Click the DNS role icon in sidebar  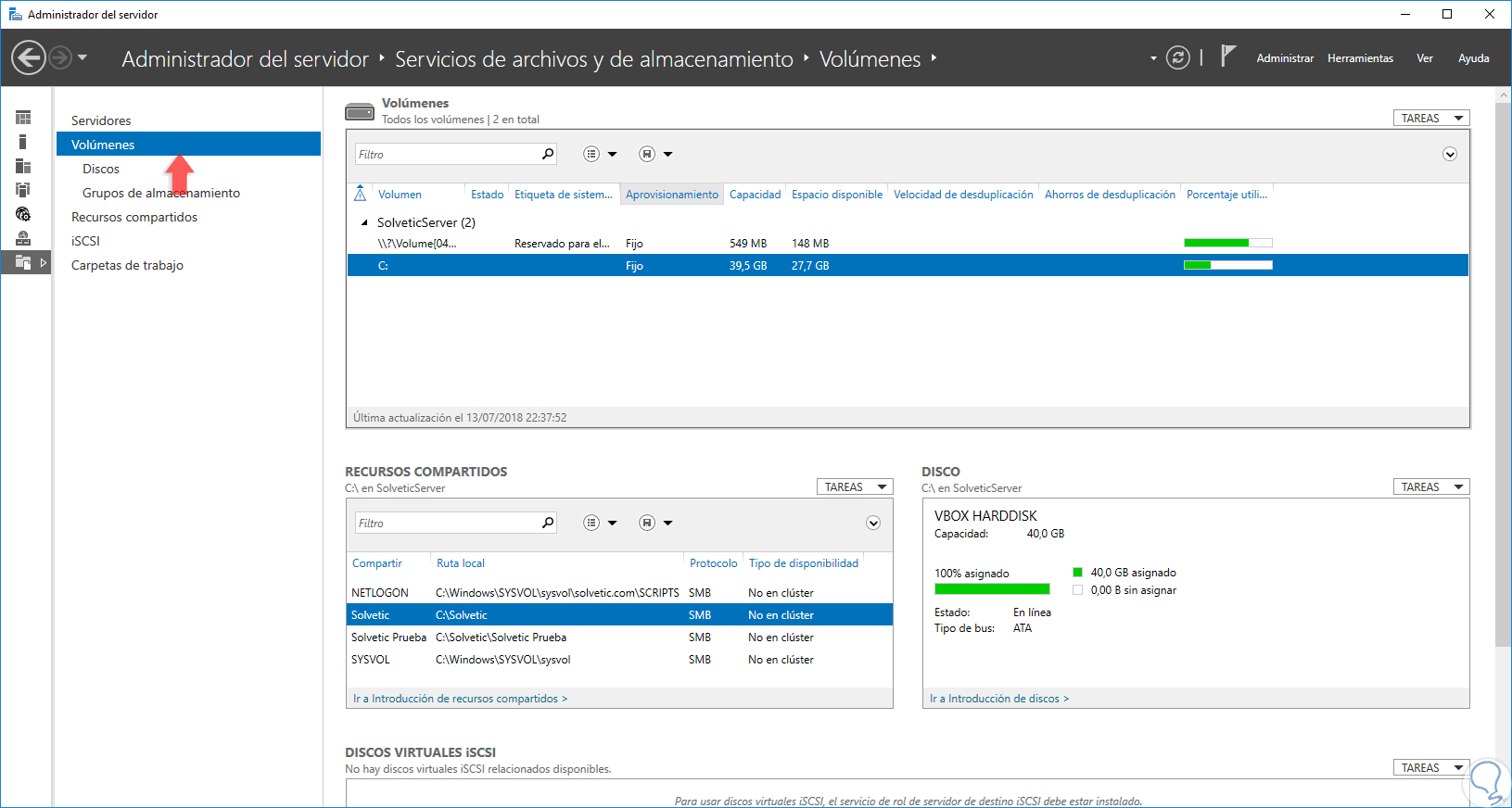23,214
